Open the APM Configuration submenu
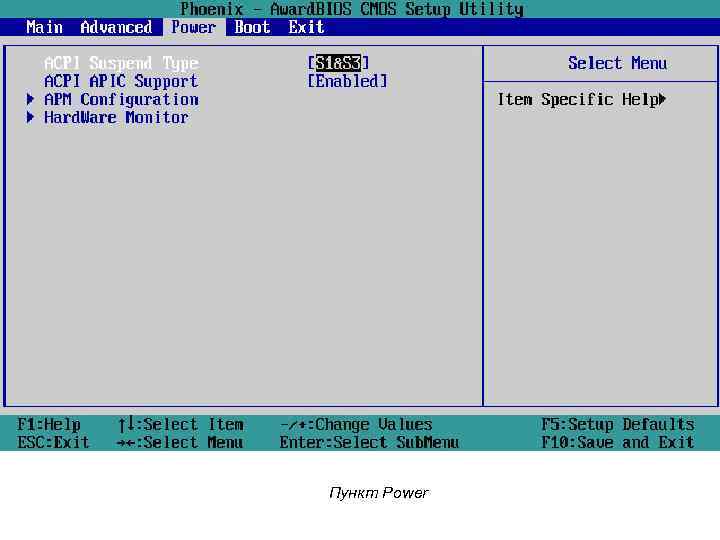Image resolution: width=720 pixels, height=540 pixels. tap(121, 100)
